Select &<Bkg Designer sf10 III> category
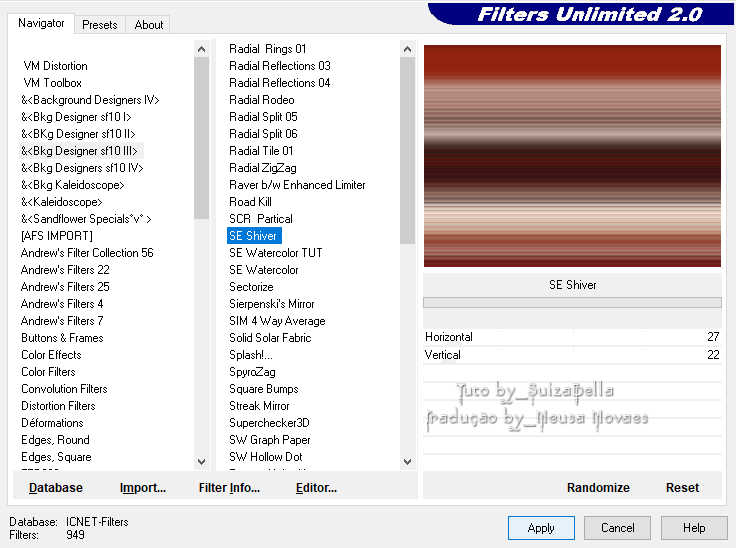 [x=79, y=151]
